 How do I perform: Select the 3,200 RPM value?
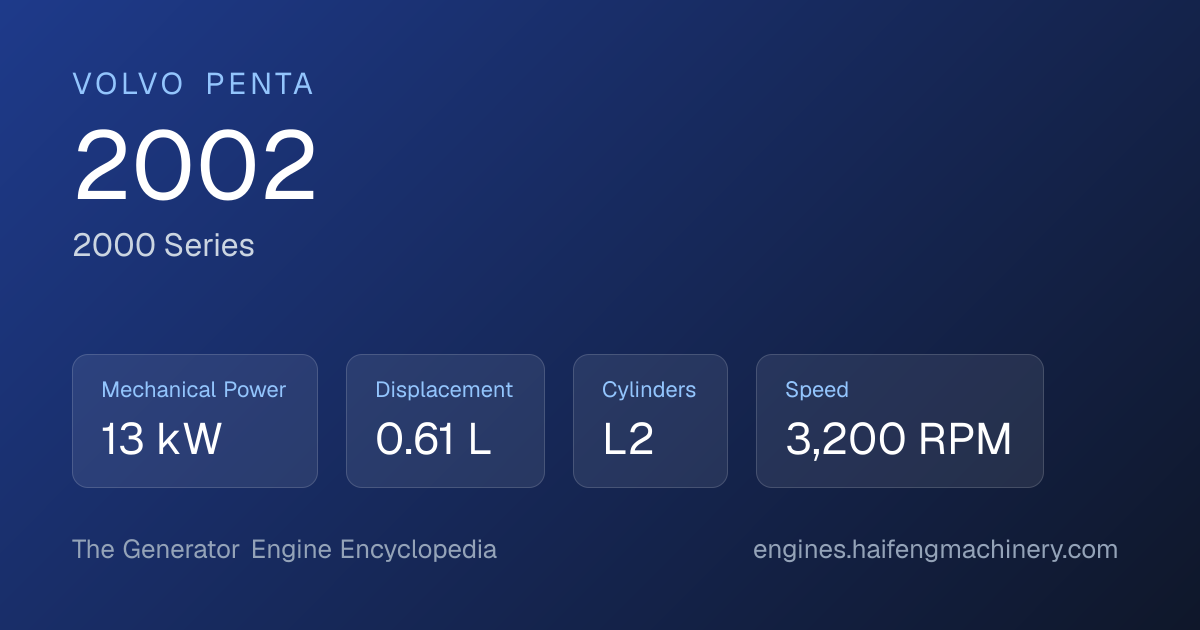898,440
